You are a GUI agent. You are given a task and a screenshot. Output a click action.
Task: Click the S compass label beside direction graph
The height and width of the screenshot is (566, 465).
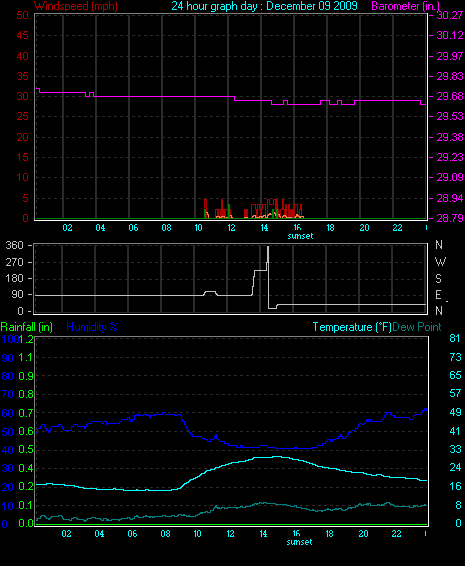[438, 279]
